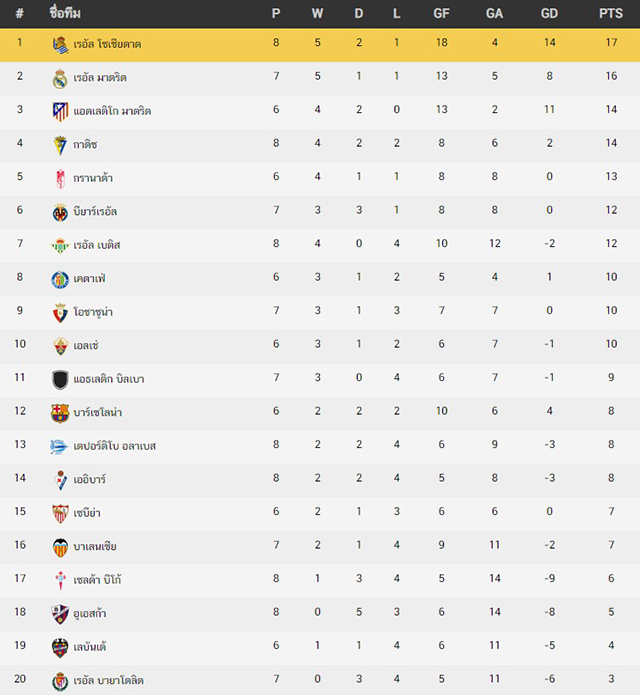Click the Levante club crest
Screen dimensions: 640x695
point(60,647)
